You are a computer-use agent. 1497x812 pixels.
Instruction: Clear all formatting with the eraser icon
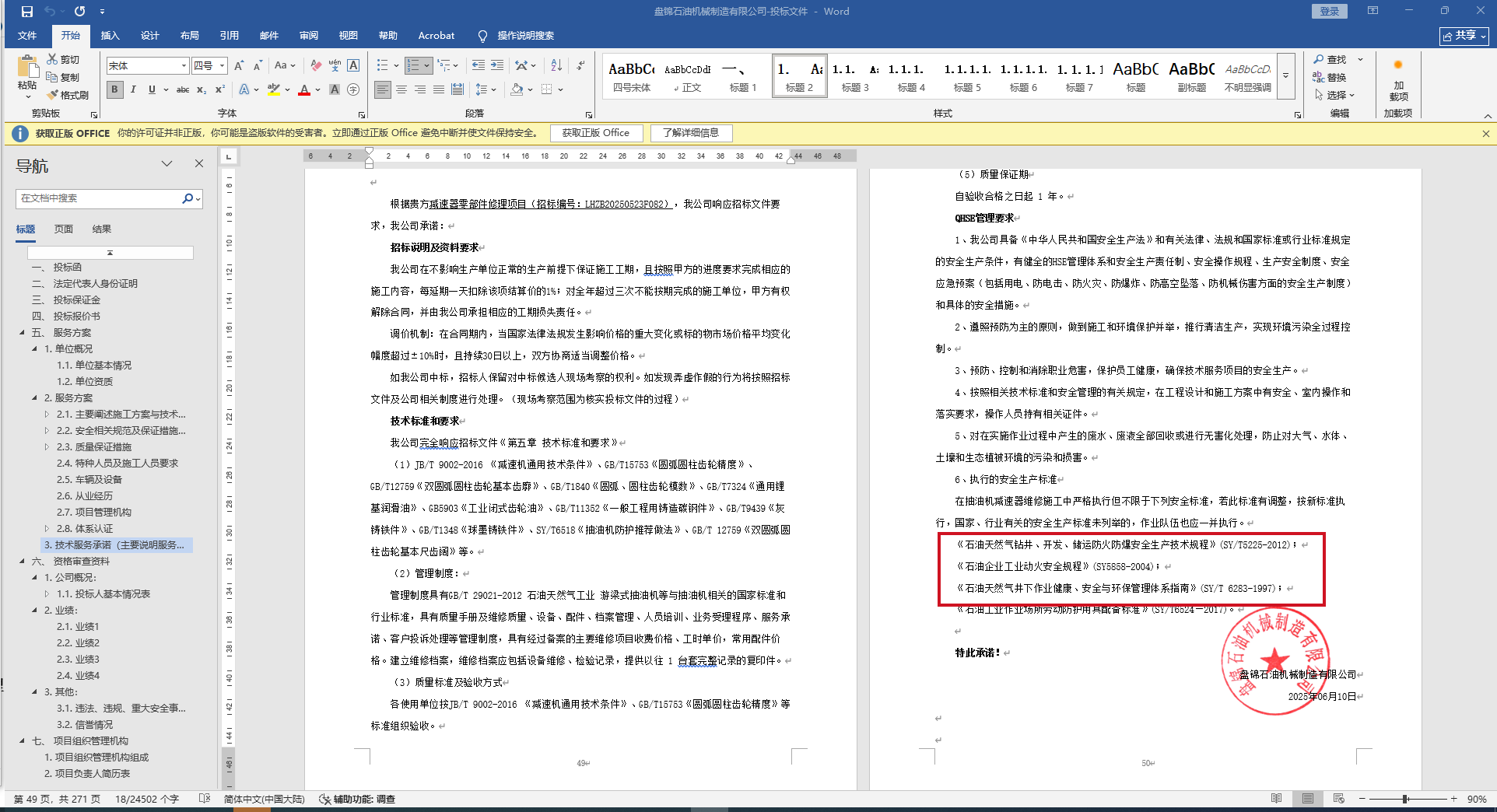[316, 65]
